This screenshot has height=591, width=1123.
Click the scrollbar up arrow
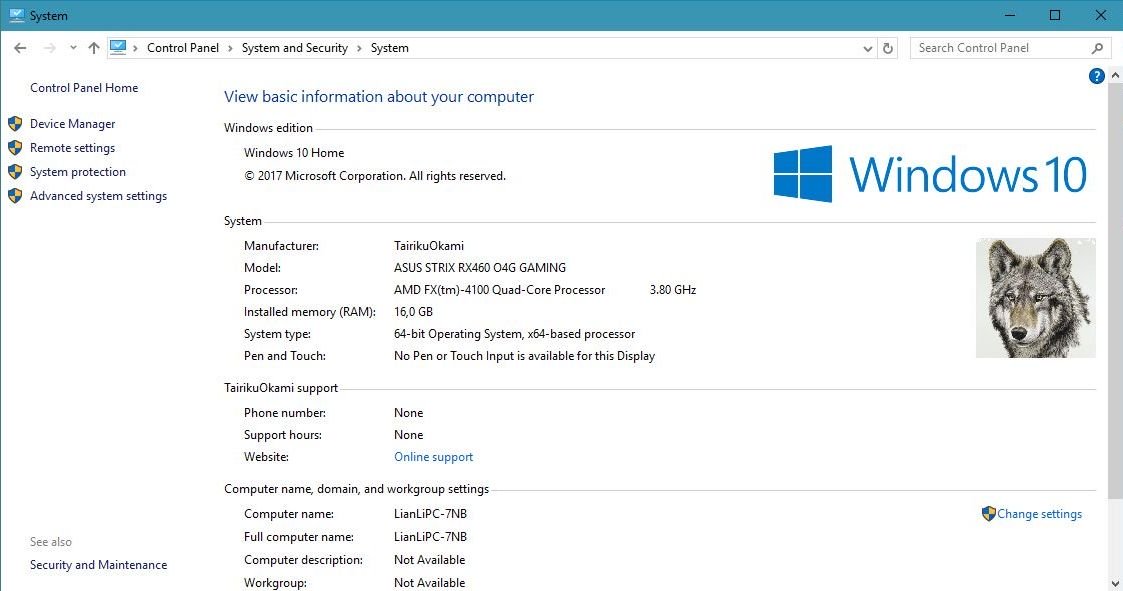pyautogui.click(x=1115, y=75)
